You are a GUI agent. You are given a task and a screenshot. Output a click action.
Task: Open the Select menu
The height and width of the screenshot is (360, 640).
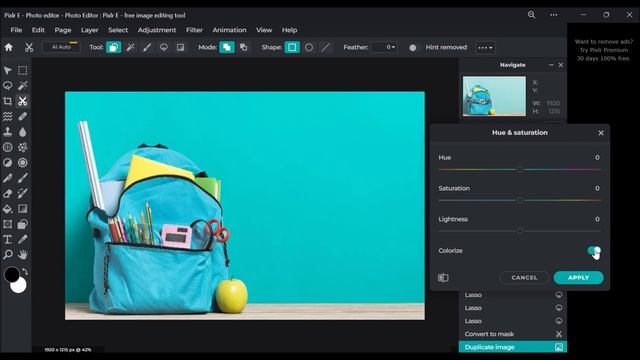point(118,30)
